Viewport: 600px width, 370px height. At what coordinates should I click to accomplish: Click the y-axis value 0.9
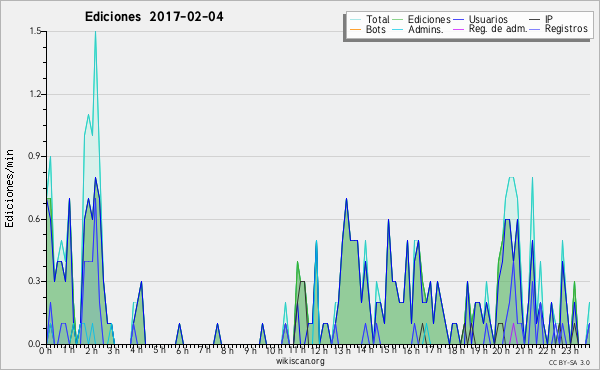pos(35,156)
